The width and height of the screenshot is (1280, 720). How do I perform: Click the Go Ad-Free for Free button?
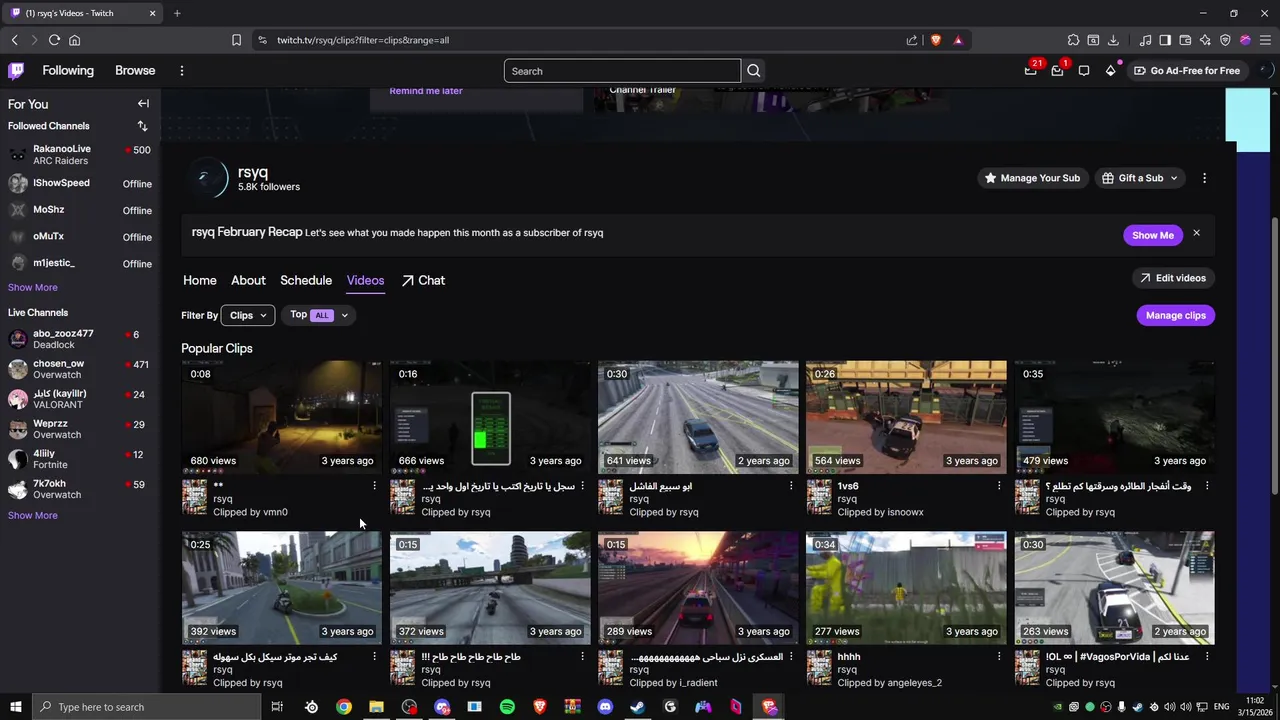[x=1187, y=71]
